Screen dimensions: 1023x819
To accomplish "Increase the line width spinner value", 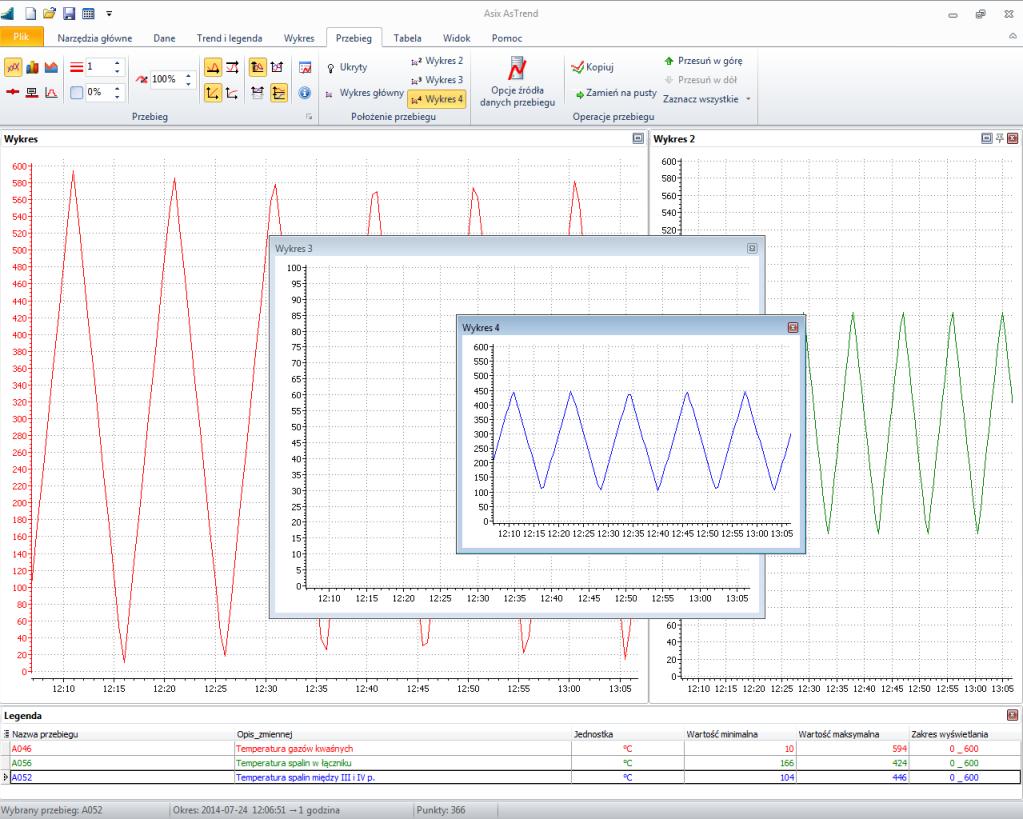I will [117, 63].
